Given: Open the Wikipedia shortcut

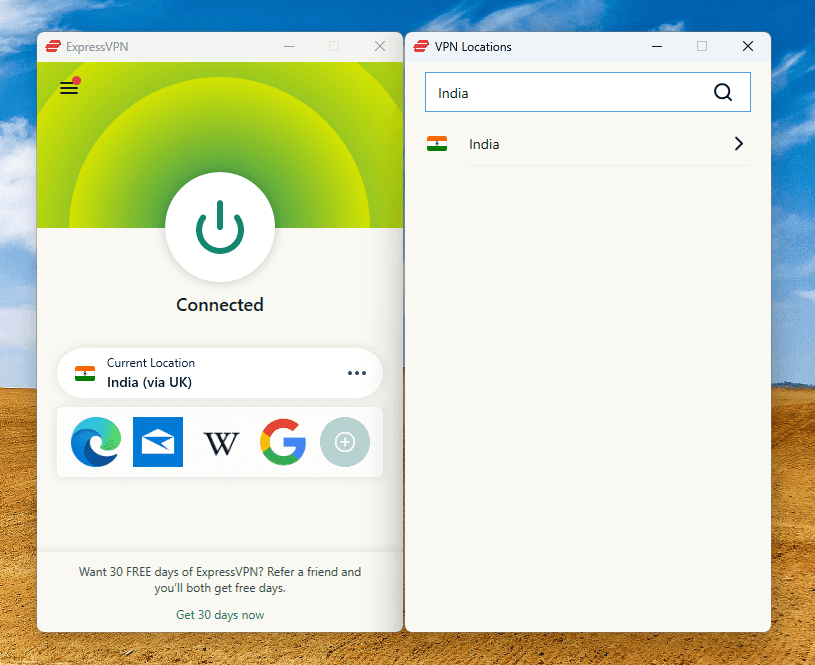Looking at the screenshot, I should pos(221,442).
